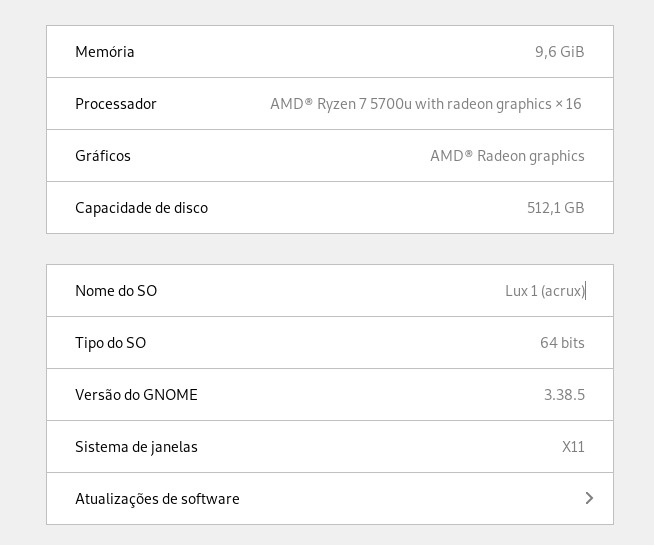The height and width of the screenshot is (545, 654).
Task: Click the Memória label
Action: [x=105, y=52]
